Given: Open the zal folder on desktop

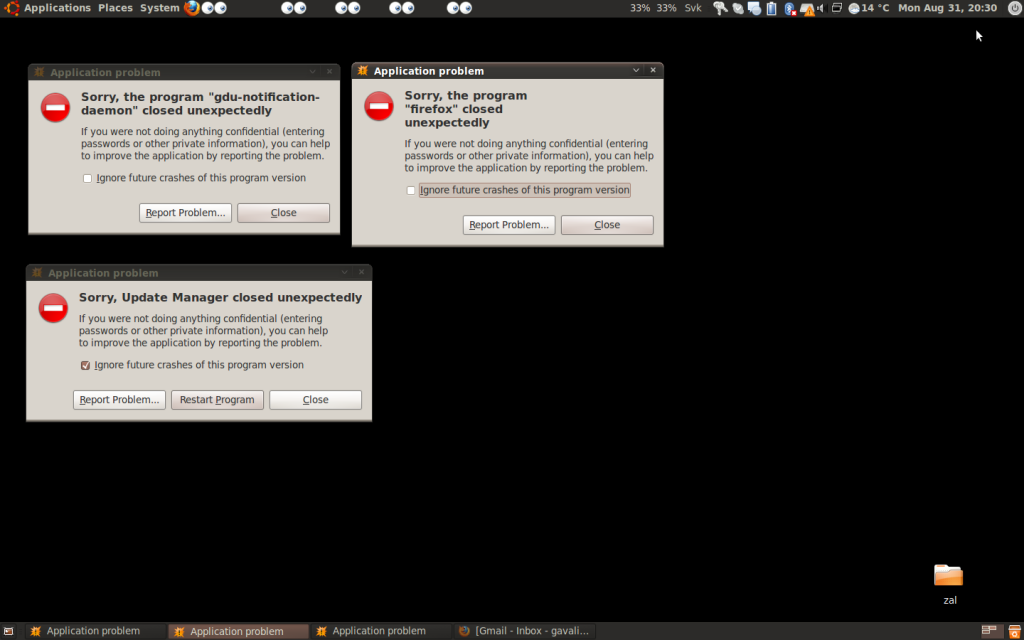Looking at the screenshot, I should pyautogui.click(x=948, y=576).
